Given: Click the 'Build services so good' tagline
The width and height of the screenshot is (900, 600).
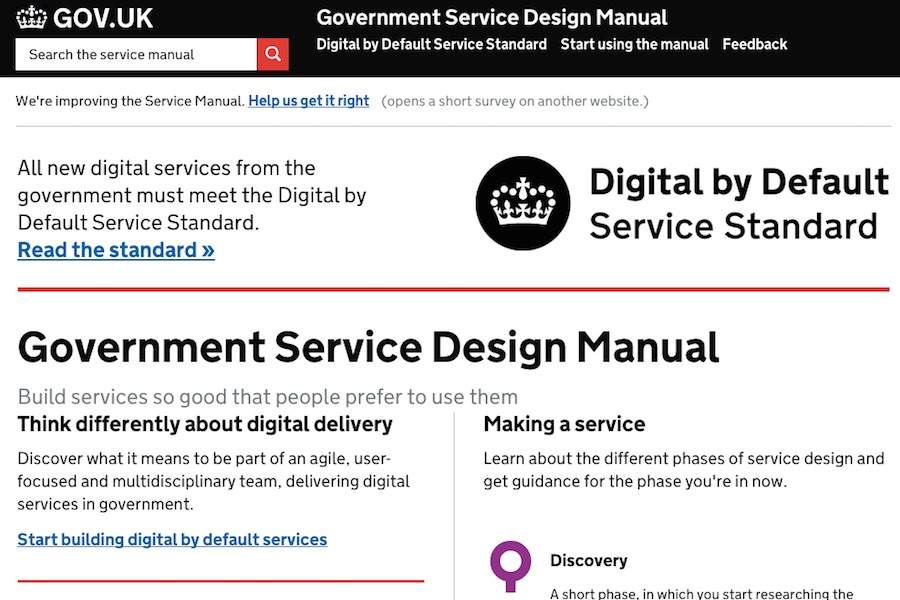Looking at the screenshot, I should click(267, 397).
